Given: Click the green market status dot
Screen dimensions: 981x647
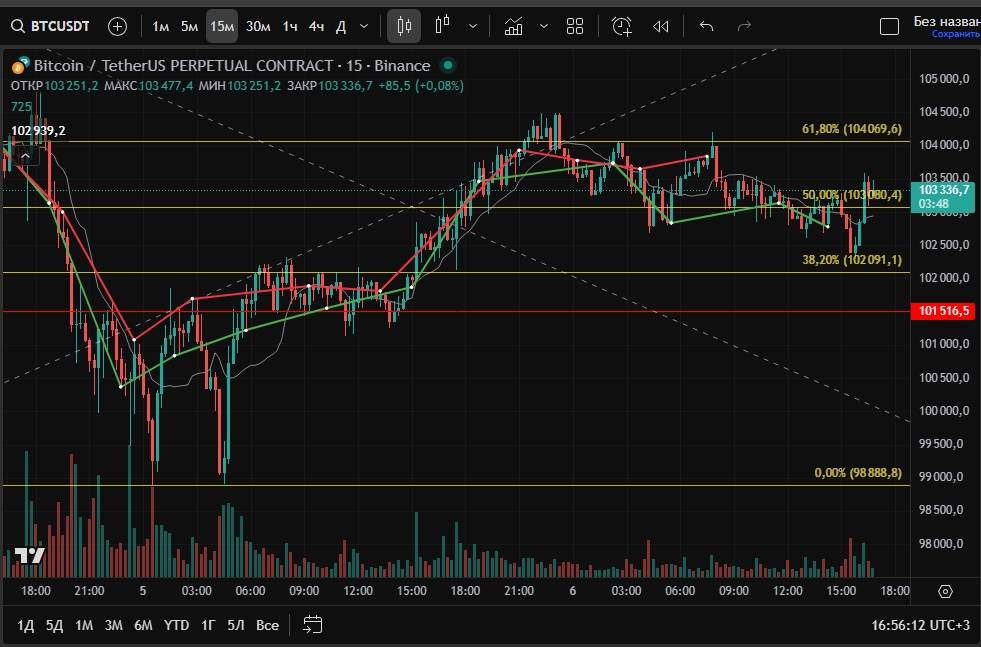Looking at the screenshot, I should [x=447, y=65].
